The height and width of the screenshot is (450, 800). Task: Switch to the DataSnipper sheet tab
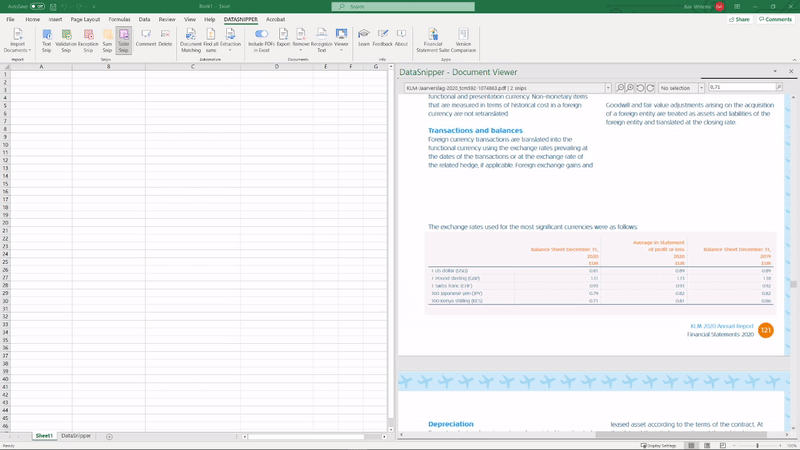(x=76, y=436)
